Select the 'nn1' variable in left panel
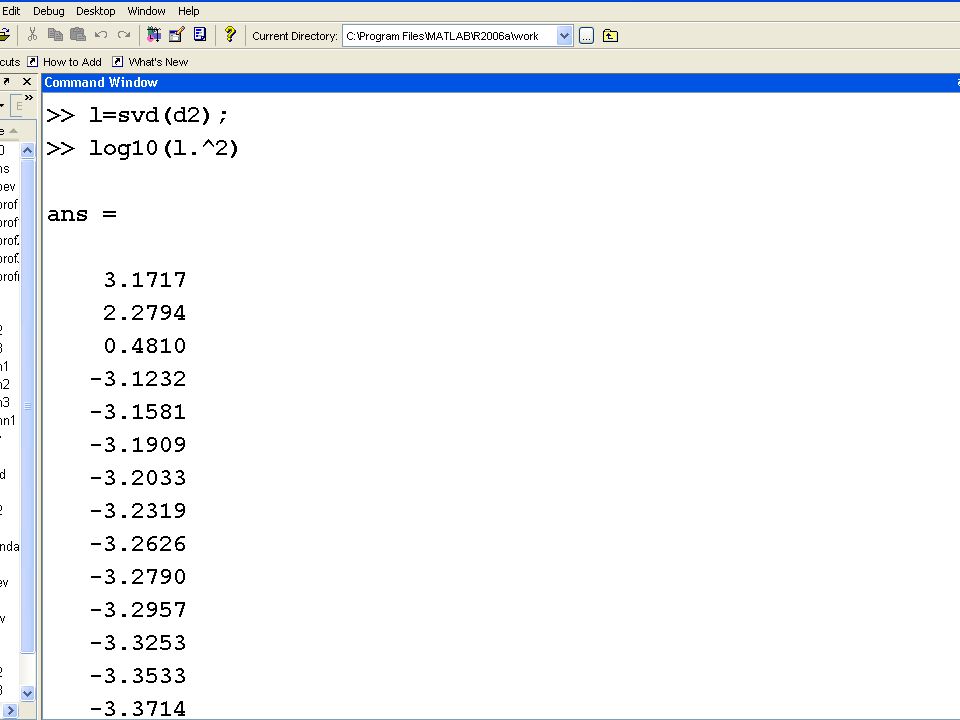The width and height of the screenshot is (960, 720). coord(8,421)
